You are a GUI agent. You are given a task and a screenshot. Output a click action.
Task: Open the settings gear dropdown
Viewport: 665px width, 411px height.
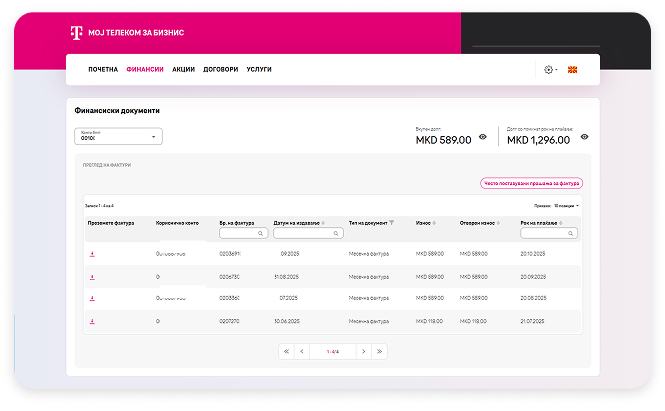pyautogui.click(x=549, y=70)
